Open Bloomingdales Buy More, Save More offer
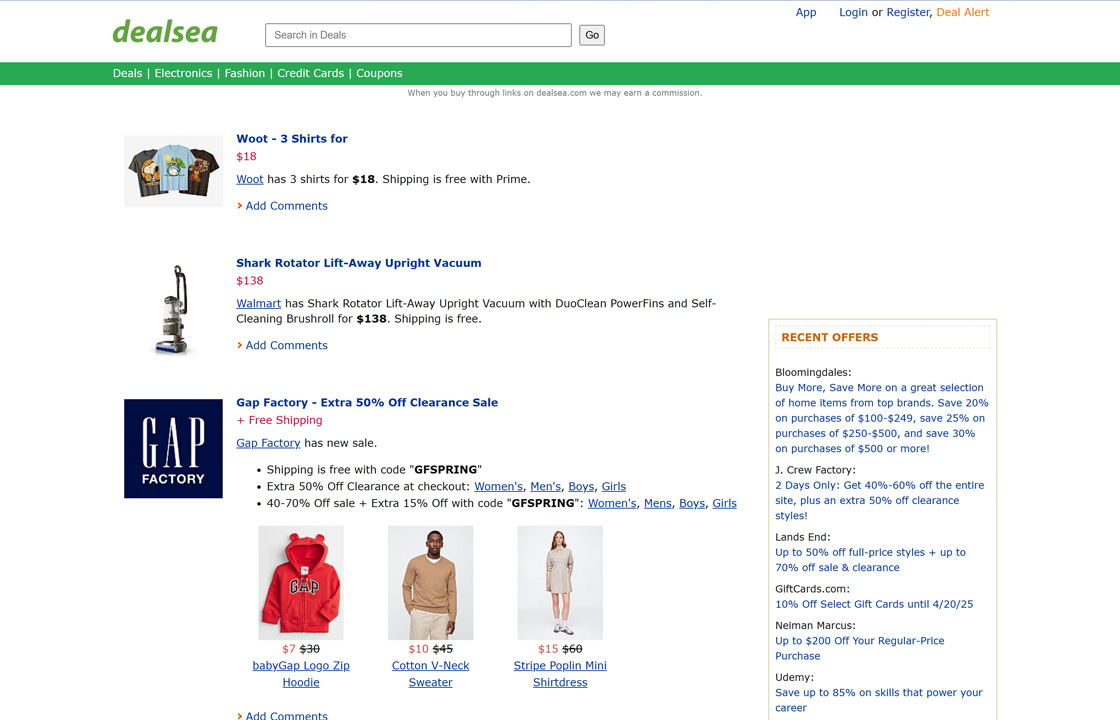 pyautogui.click(x=882, y=418)
